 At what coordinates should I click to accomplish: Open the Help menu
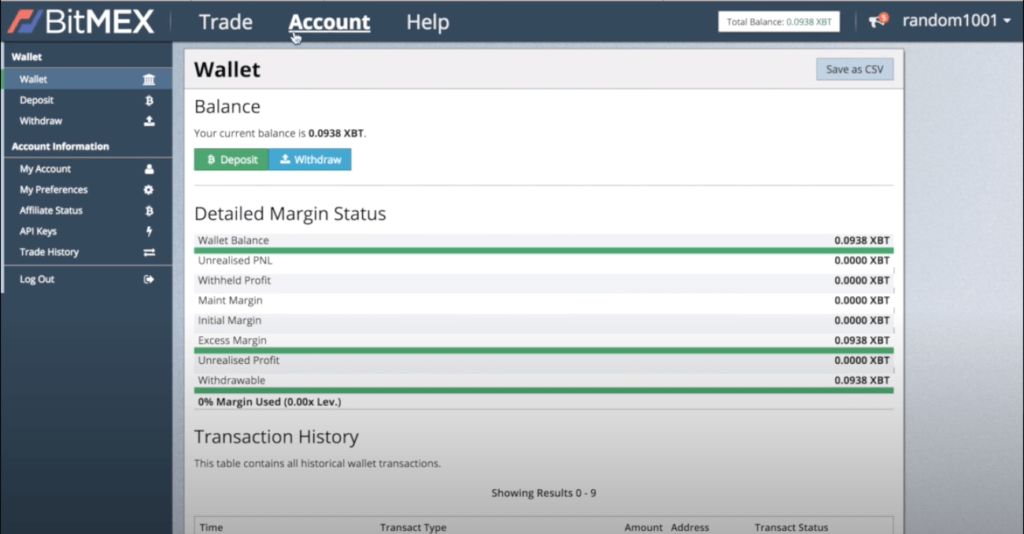coord(428,22)
